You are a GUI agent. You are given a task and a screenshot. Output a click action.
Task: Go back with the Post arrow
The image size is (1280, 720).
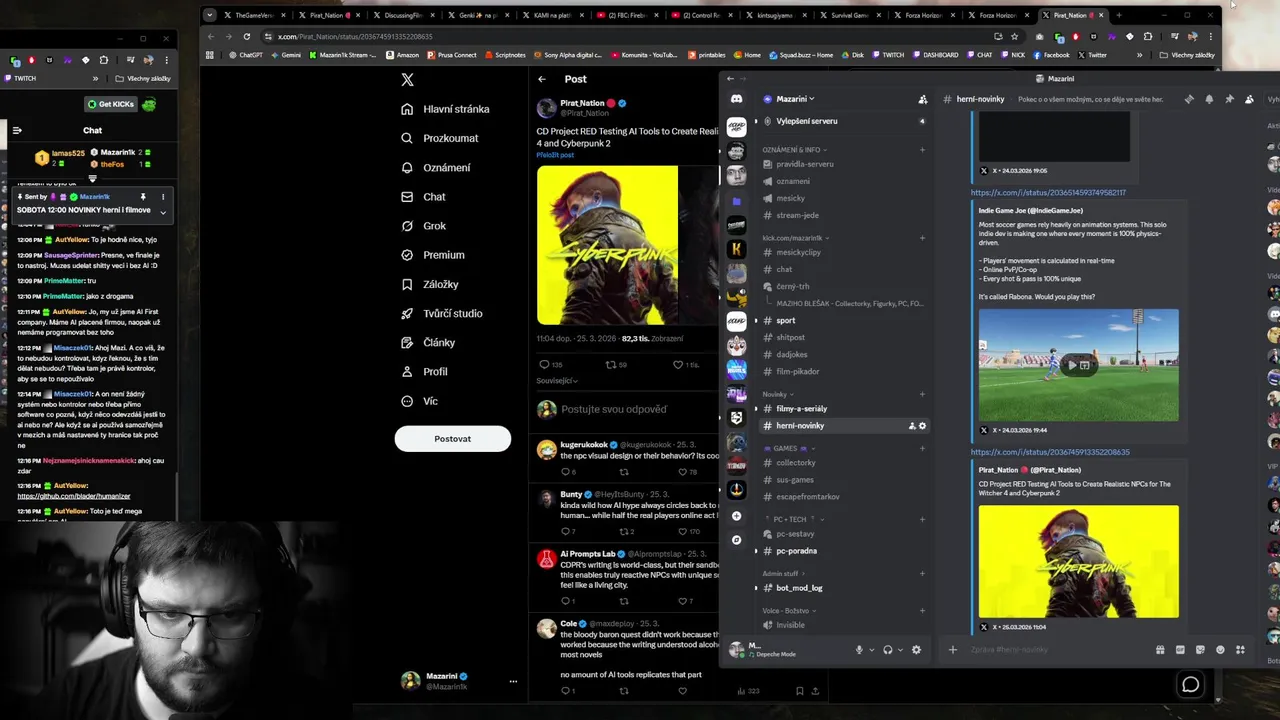click(x=542, y=79)
